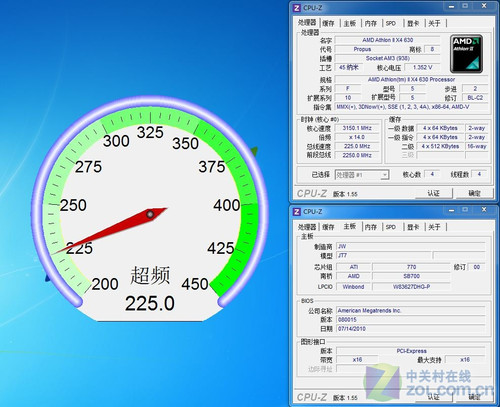500x407 pixels.
Task: Select SPD tab in bottom CPU-Z window
Action: click(391, 227)
